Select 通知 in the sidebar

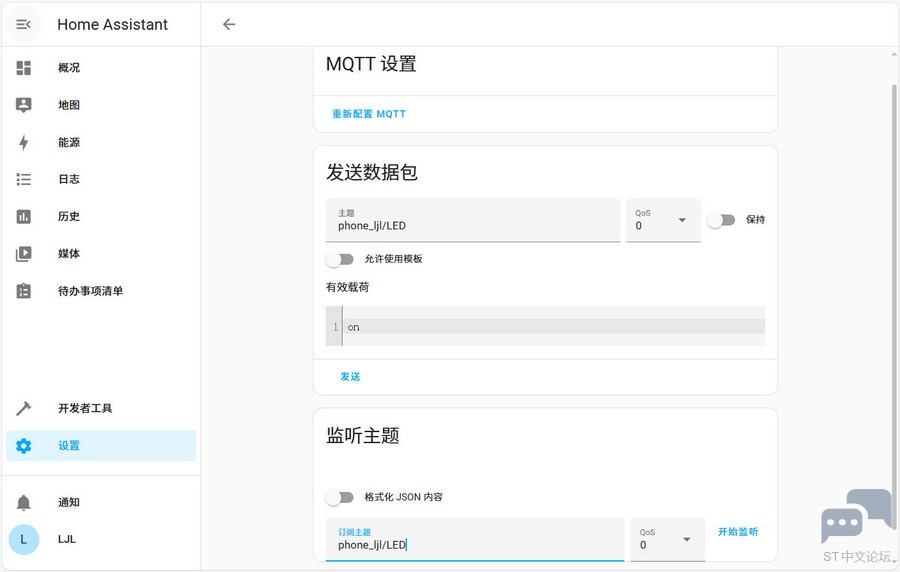tap(69, 503)
